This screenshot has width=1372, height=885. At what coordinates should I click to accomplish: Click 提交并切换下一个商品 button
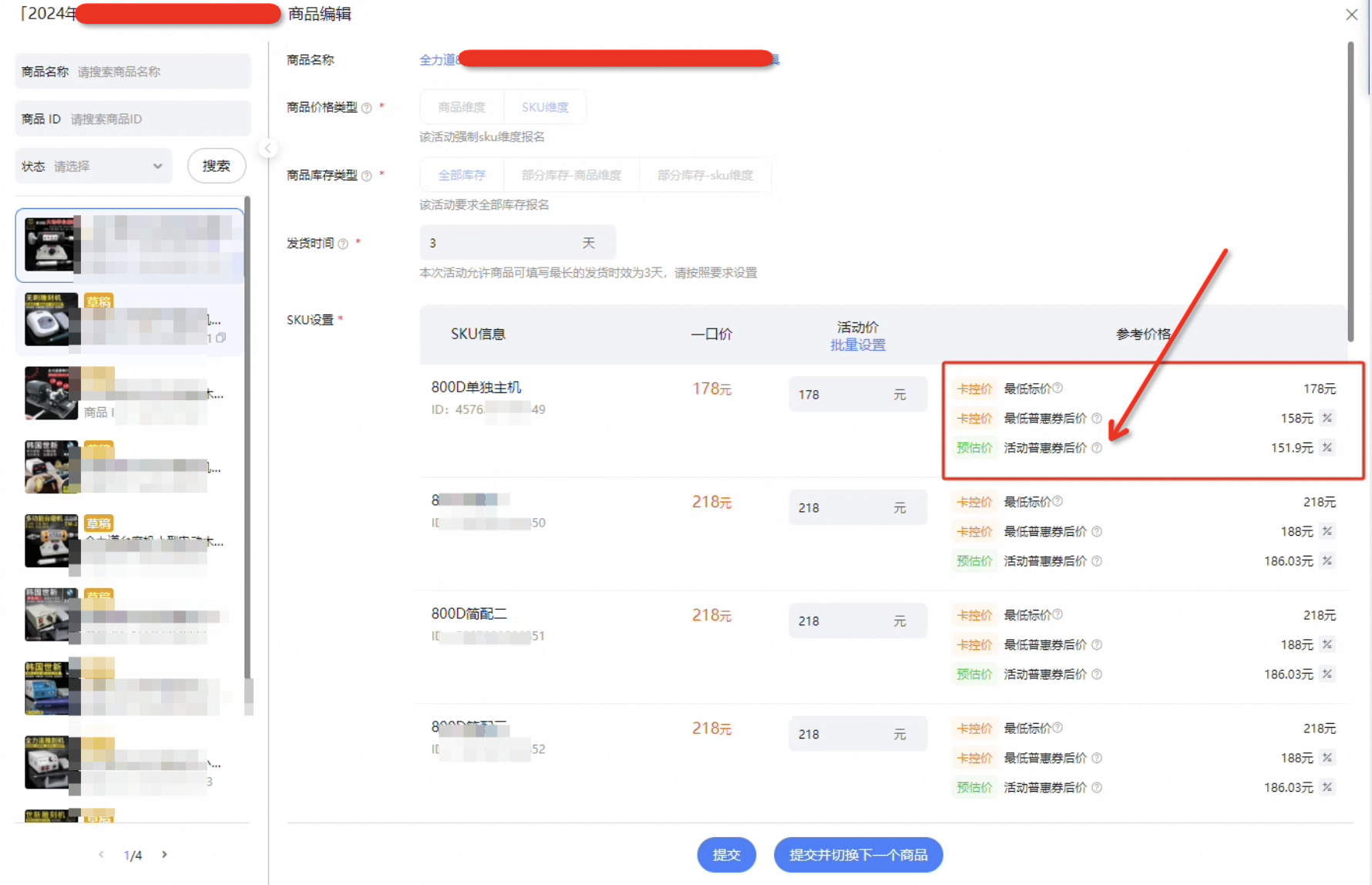point(858,854)
